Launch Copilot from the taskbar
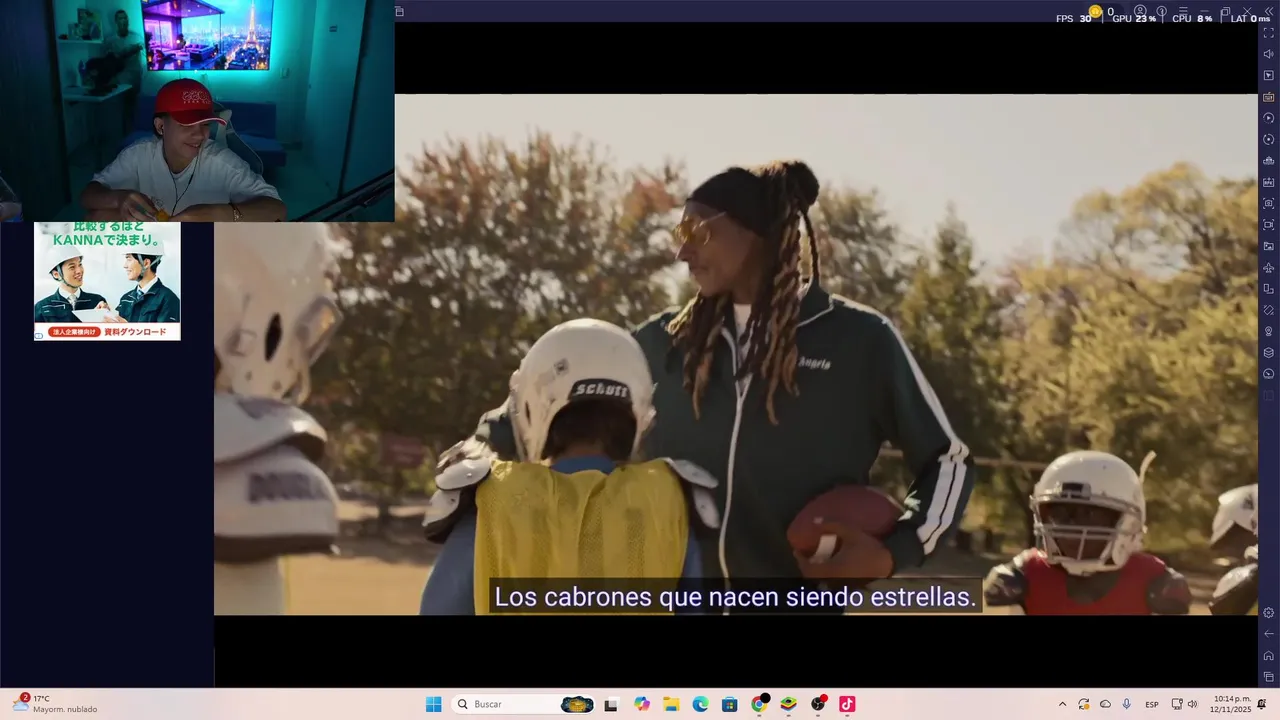This screenshot has width=1280, height=720. click(x=642, y=704)
